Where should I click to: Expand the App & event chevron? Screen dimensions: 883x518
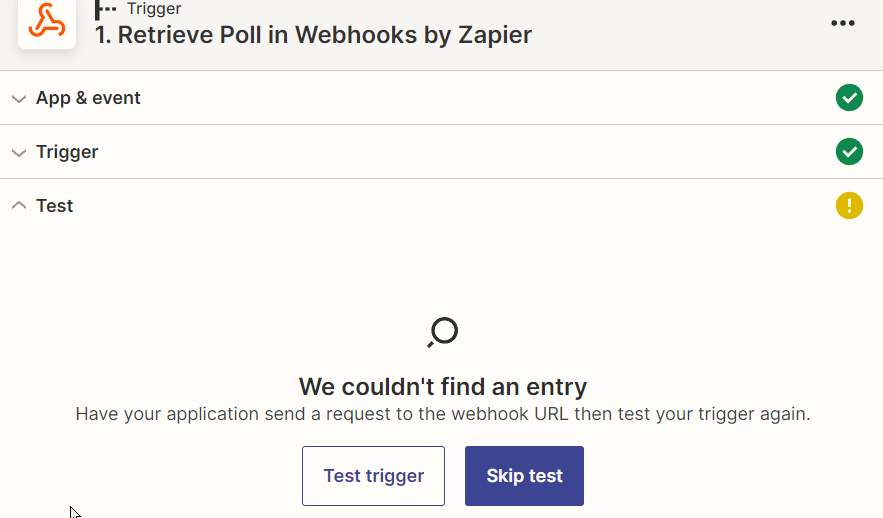pos(19,99)
